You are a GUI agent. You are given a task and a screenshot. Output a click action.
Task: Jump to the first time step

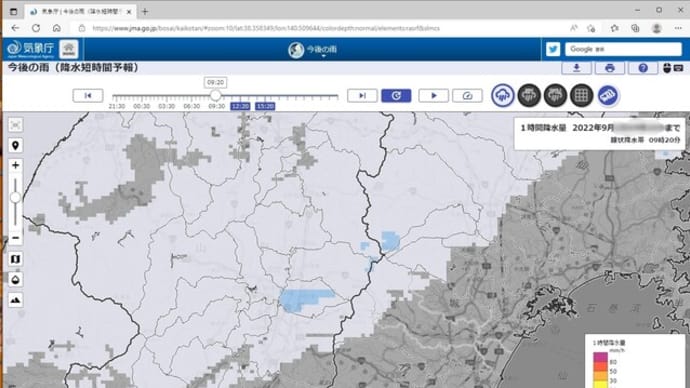pyautogui.click(x=88, y=95)
